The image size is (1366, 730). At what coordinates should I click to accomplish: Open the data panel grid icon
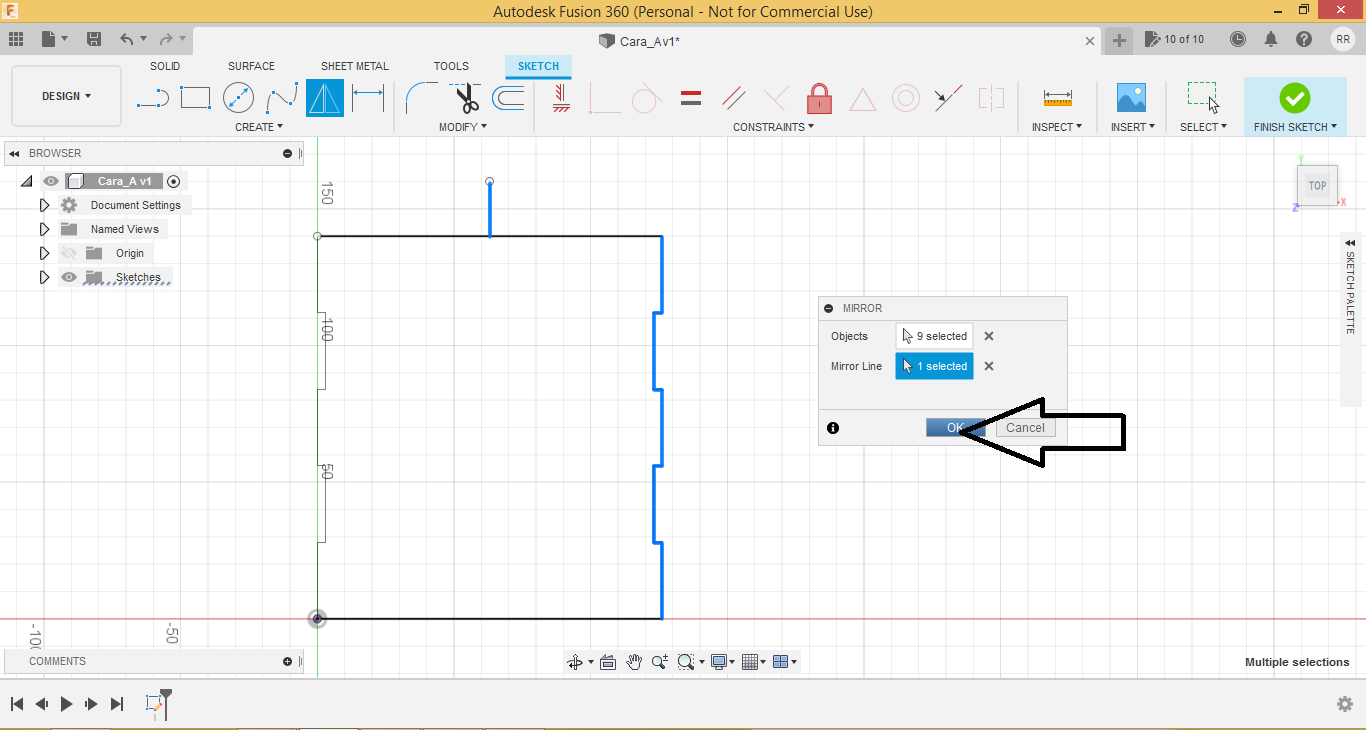(16, 39)
